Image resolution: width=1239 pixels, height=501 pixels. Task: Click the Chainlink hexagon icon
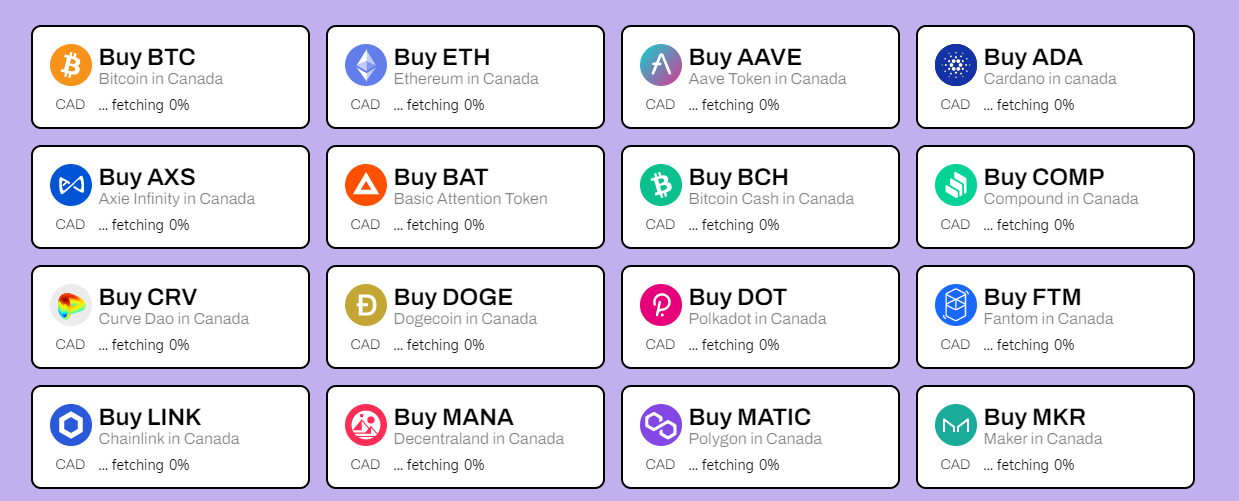pyautogui.click(x=71, y=425)
